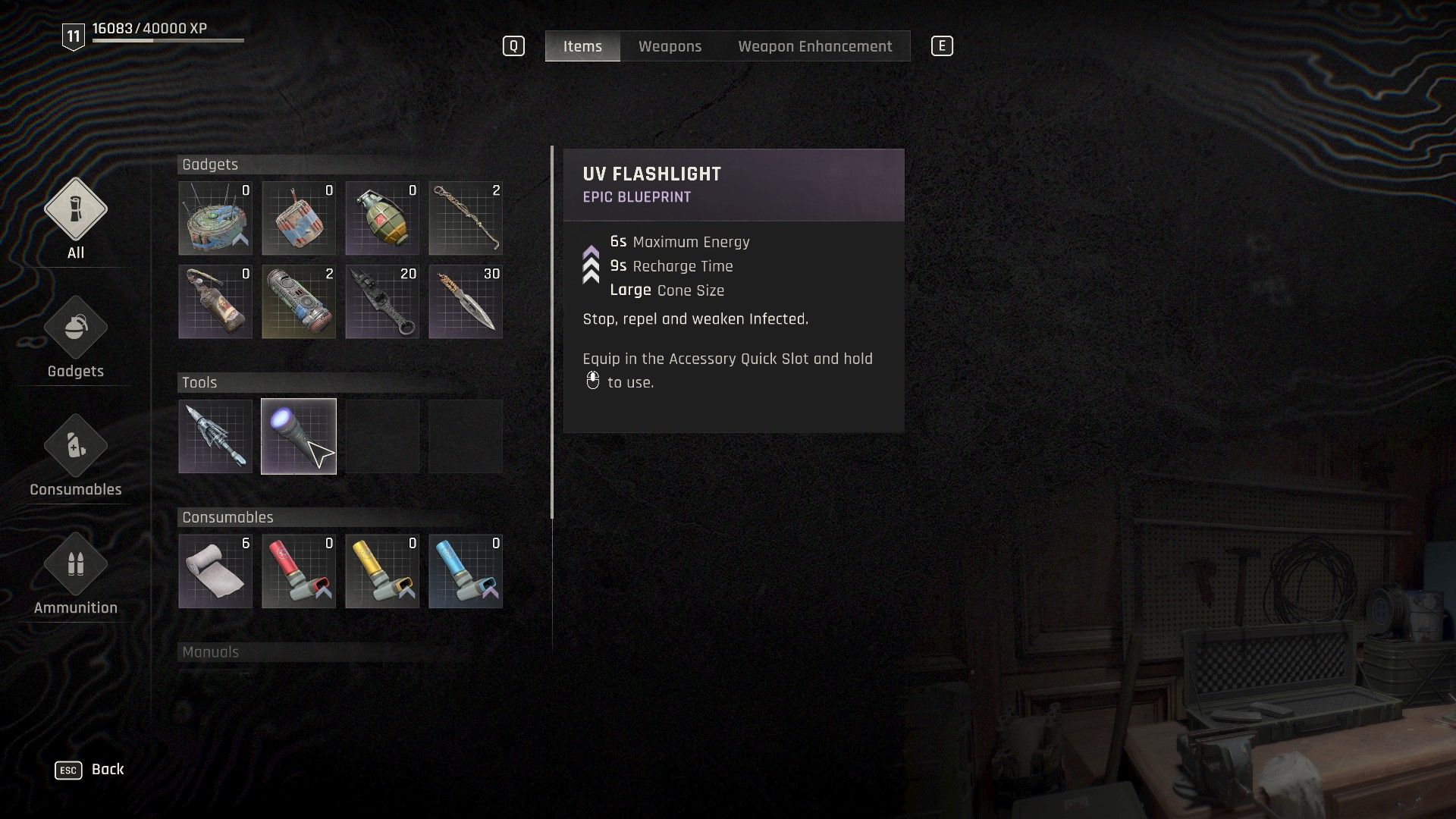Select the bandage consumable item
The width and height of the screenshot is (1456, 819).
click(x=215, y=571)
